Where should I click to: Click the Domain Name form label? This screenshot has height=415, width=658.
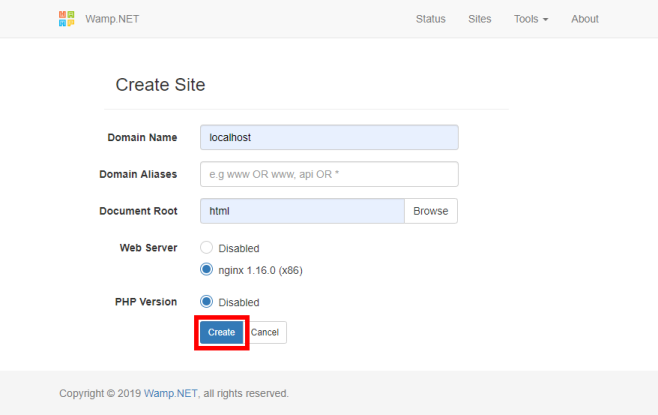coord(142,137)
